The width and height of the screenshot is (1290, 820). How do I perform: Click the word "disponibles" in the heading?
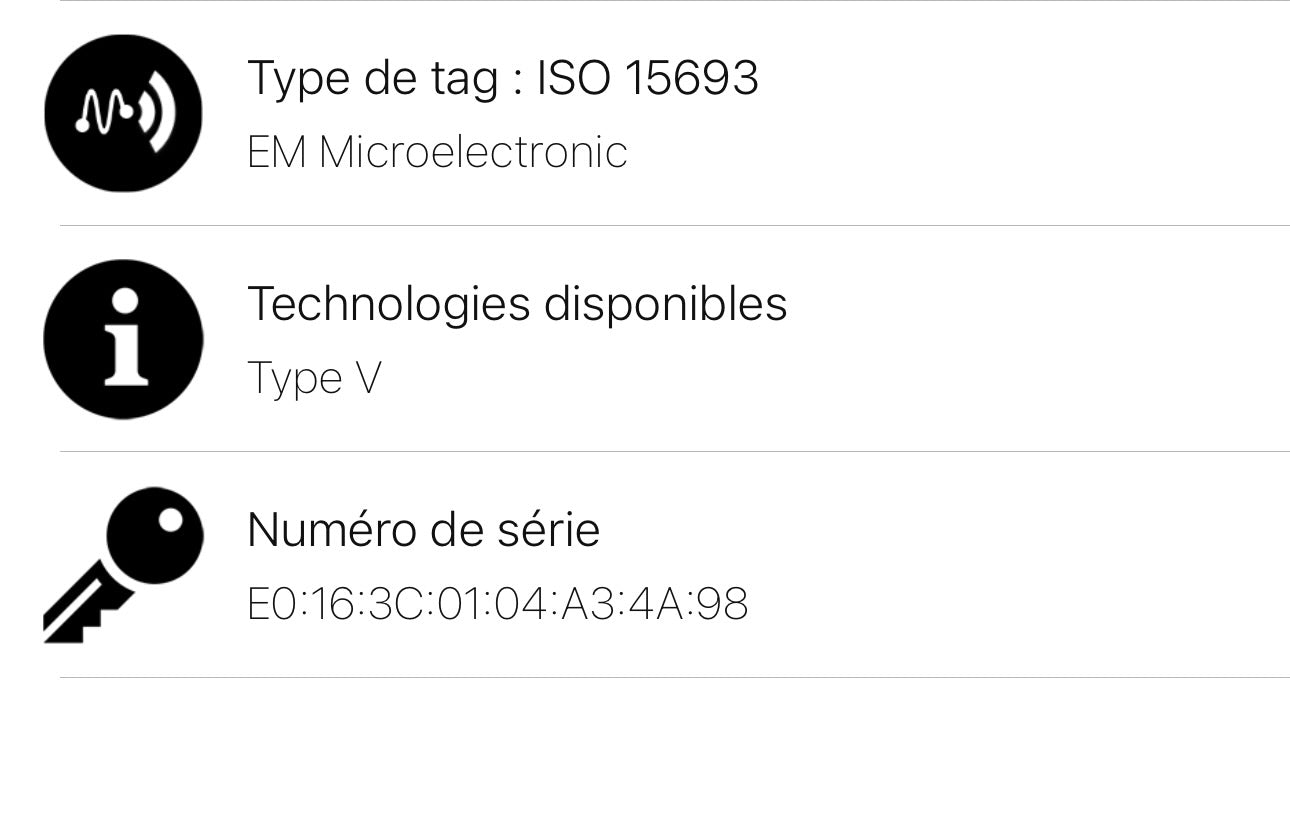665,304
